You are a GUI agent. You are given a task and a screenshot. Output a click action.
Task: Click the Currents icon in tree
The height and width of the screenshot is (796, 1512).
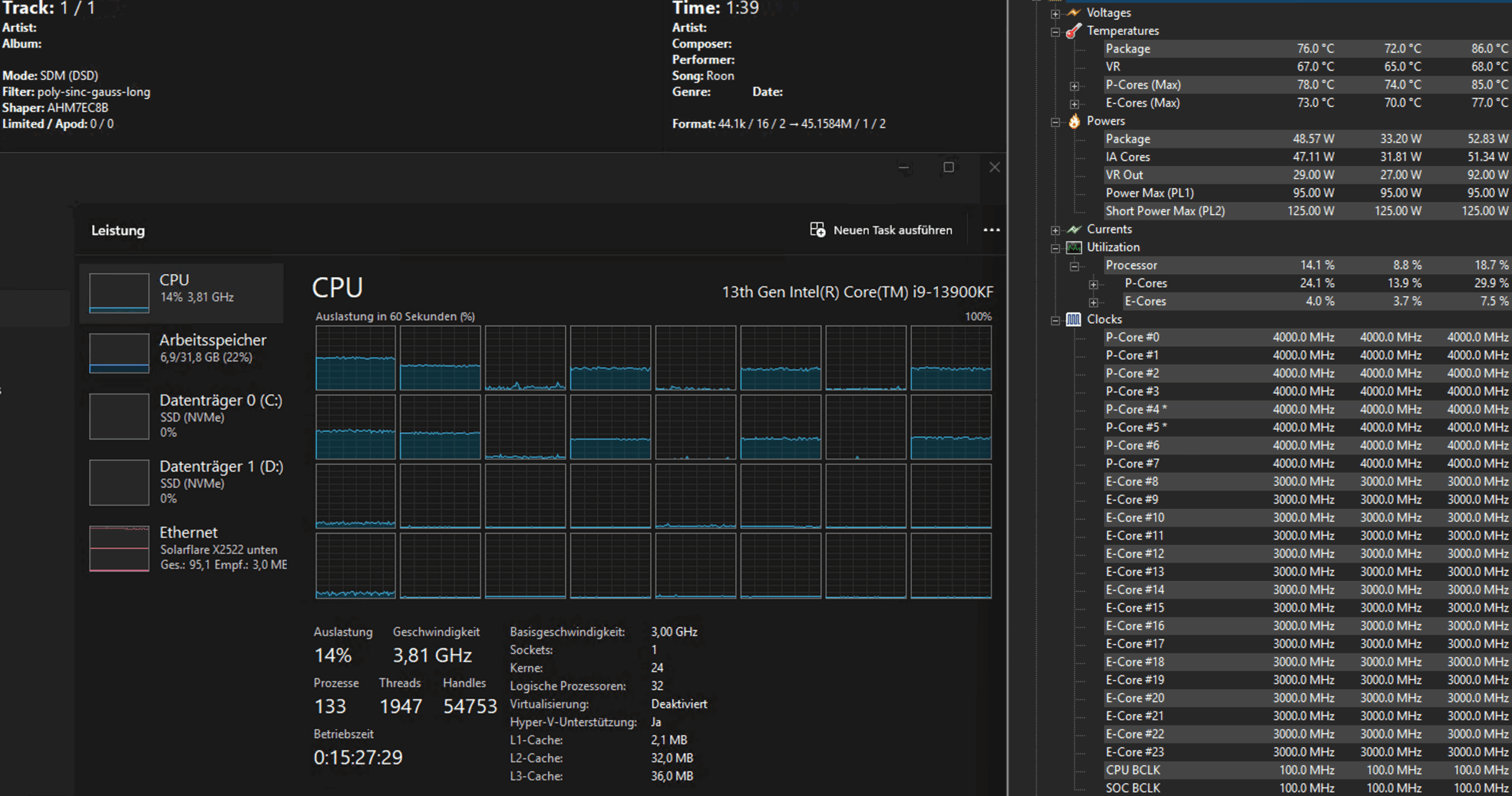click(x=1074, y=229)
